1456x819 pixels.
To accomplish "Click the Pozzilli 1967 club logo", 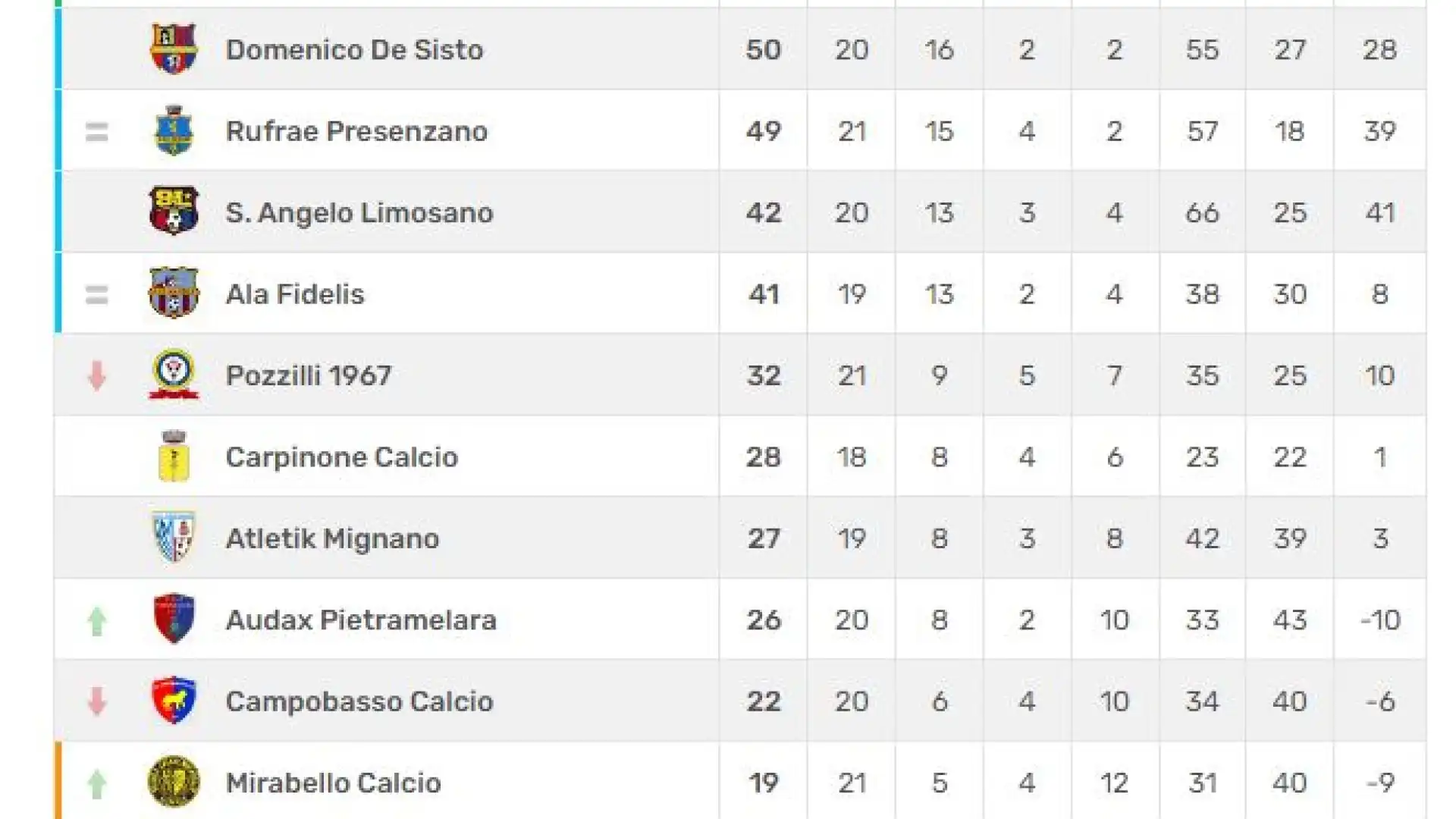I will pyautogui.click(x=174, y=374).
